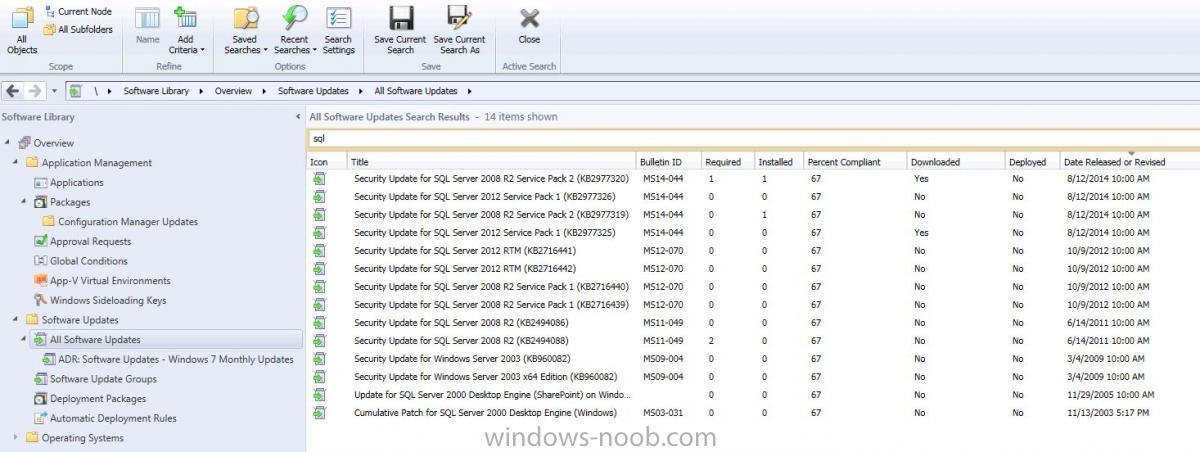Sort by the Required column header

727,162
